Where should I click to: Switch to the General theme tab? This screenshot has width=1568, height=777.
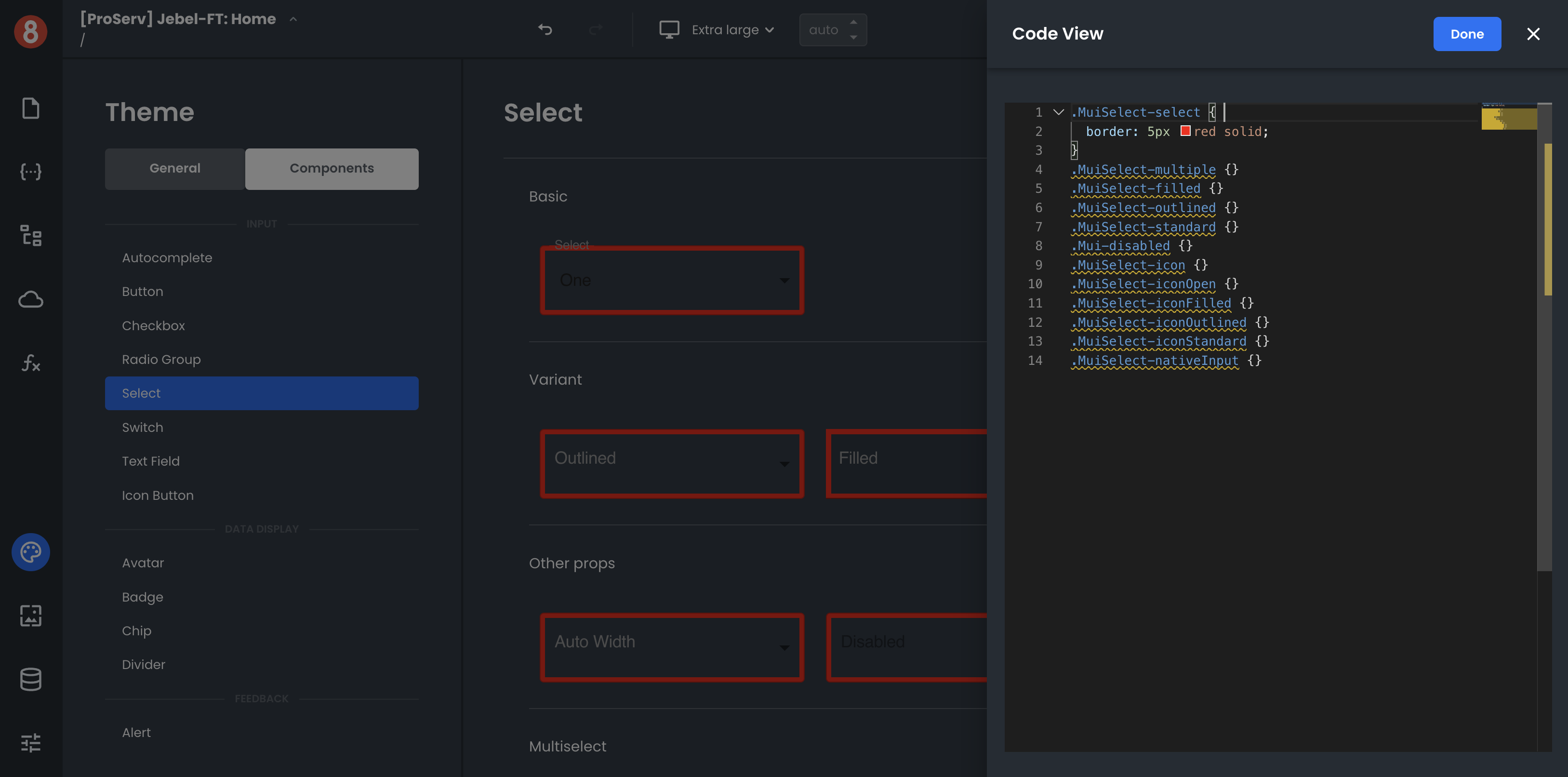pyautogui.click(x=175, y=169)
